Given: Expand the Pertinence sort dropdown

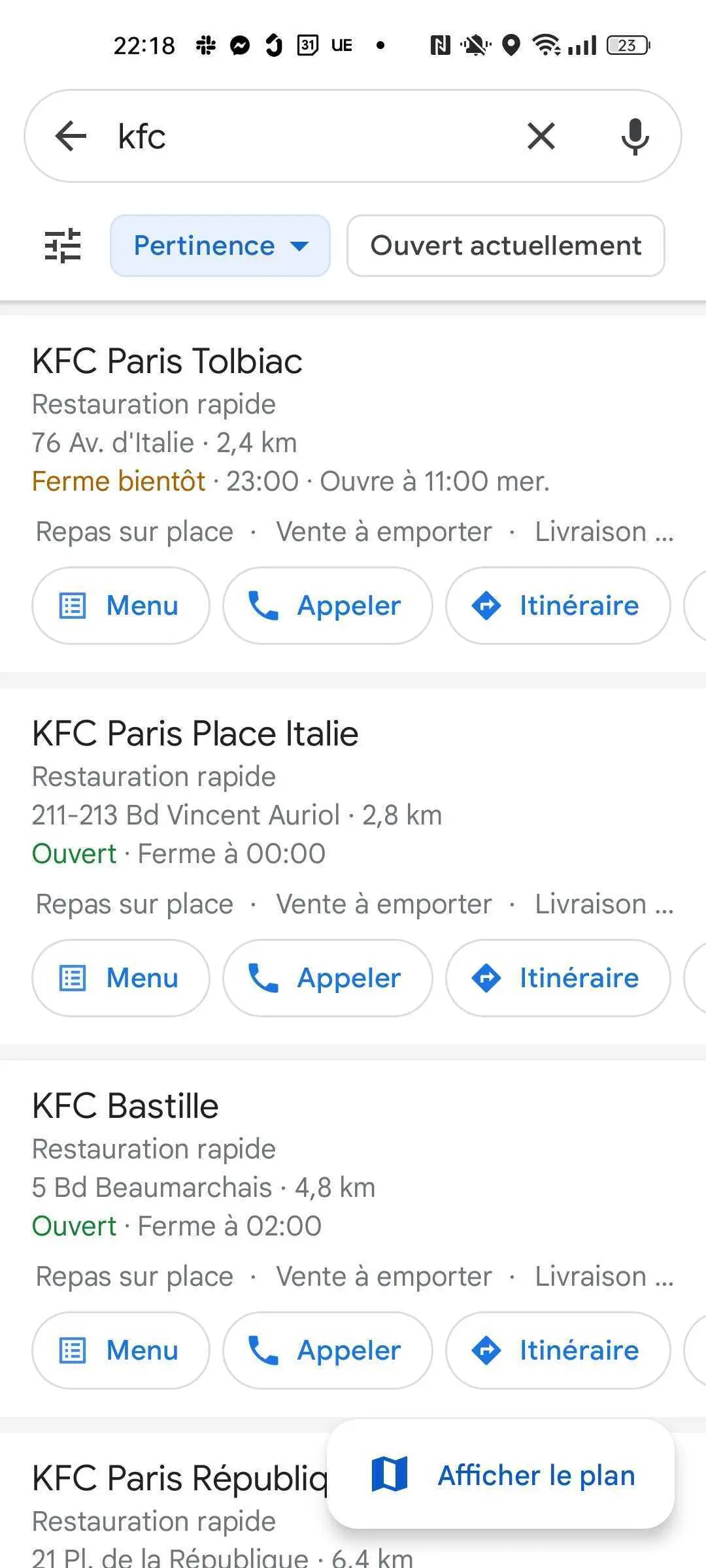Looking at the screenshot, I should [220, 246].
